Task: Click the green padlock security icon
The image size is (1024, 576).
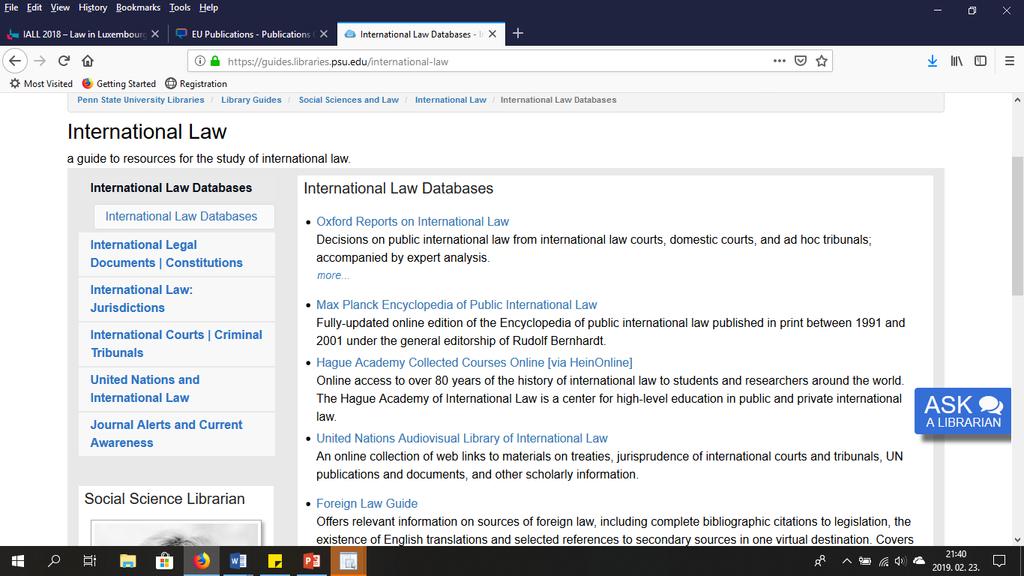Action: (215, 61)
